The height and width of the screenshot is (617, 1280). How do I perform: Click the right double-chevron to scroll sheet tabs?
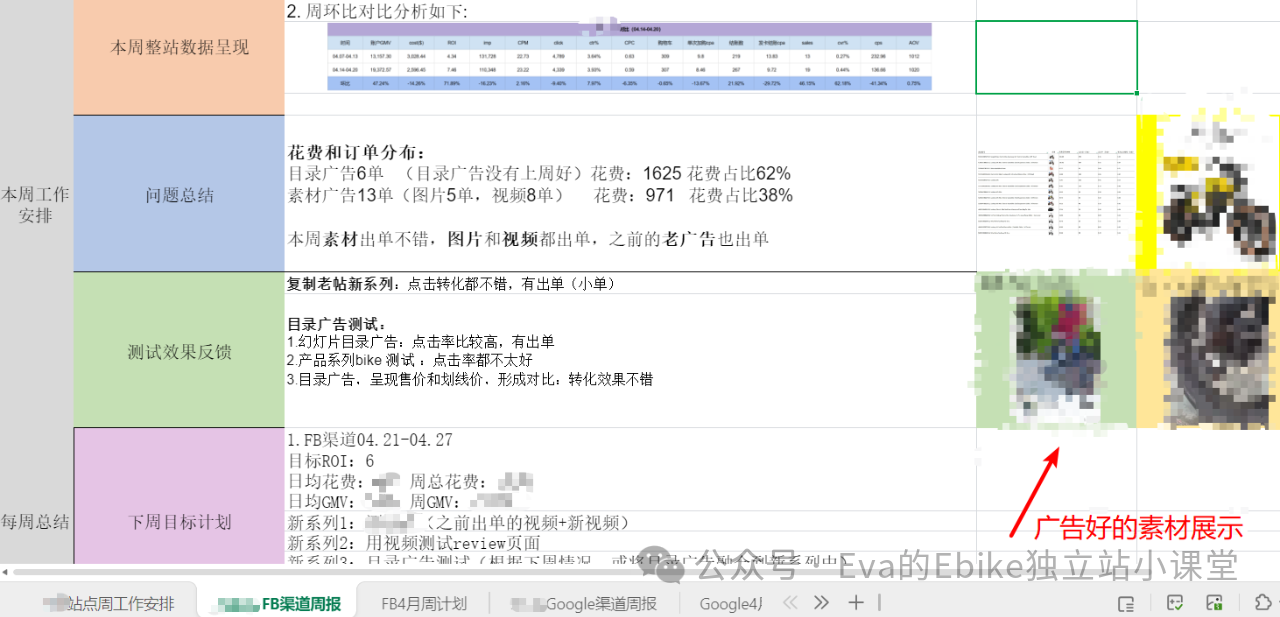[820, 602]
